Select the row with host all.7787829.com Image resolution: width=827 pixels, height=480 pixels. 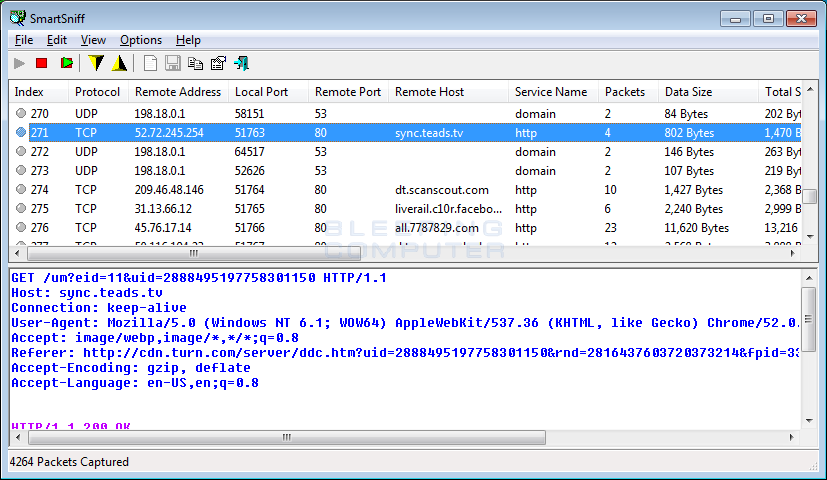click(x=405, y=227)
